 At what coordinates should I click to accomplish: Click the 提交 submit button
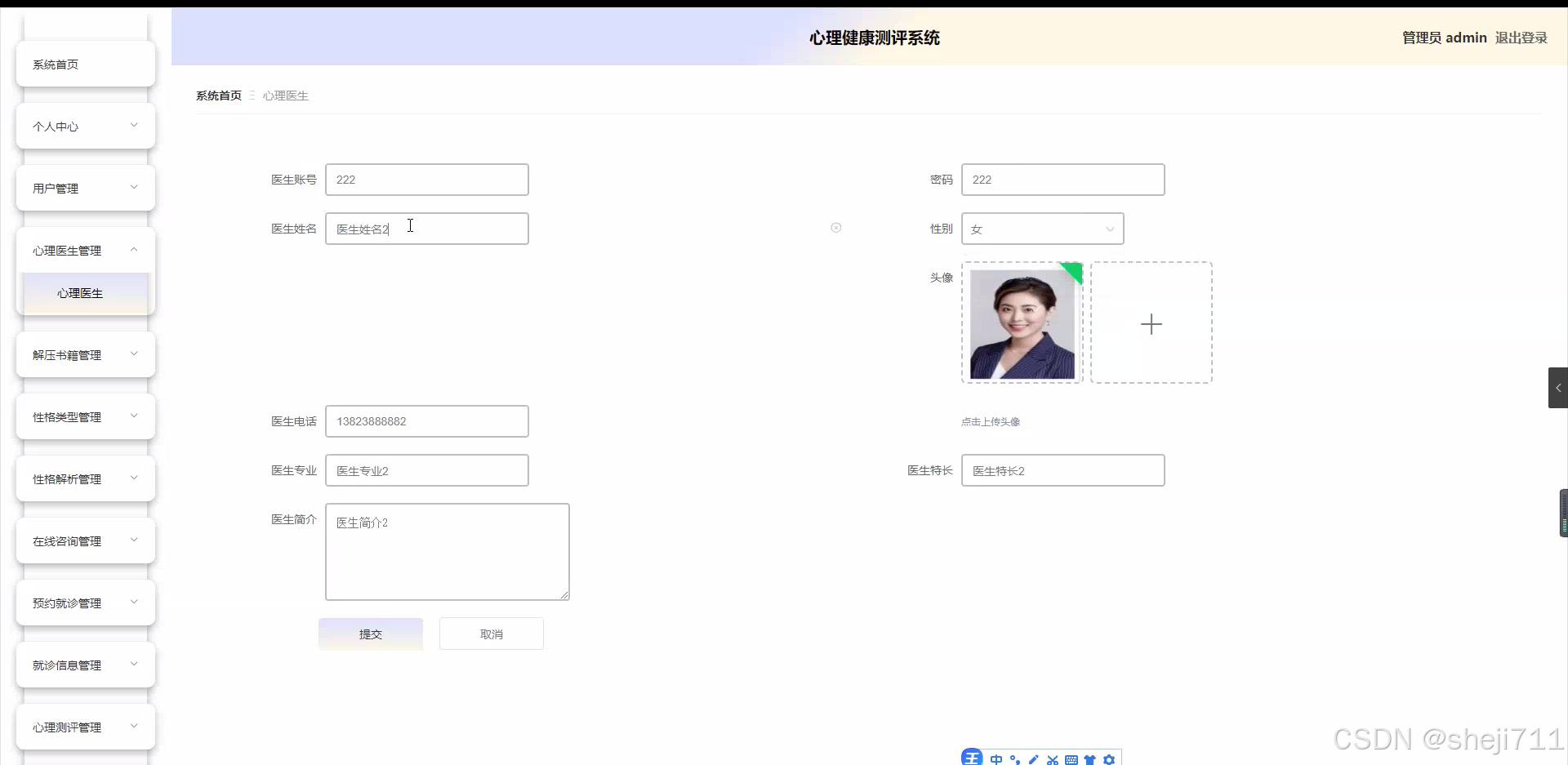click(x=370, y=634)
